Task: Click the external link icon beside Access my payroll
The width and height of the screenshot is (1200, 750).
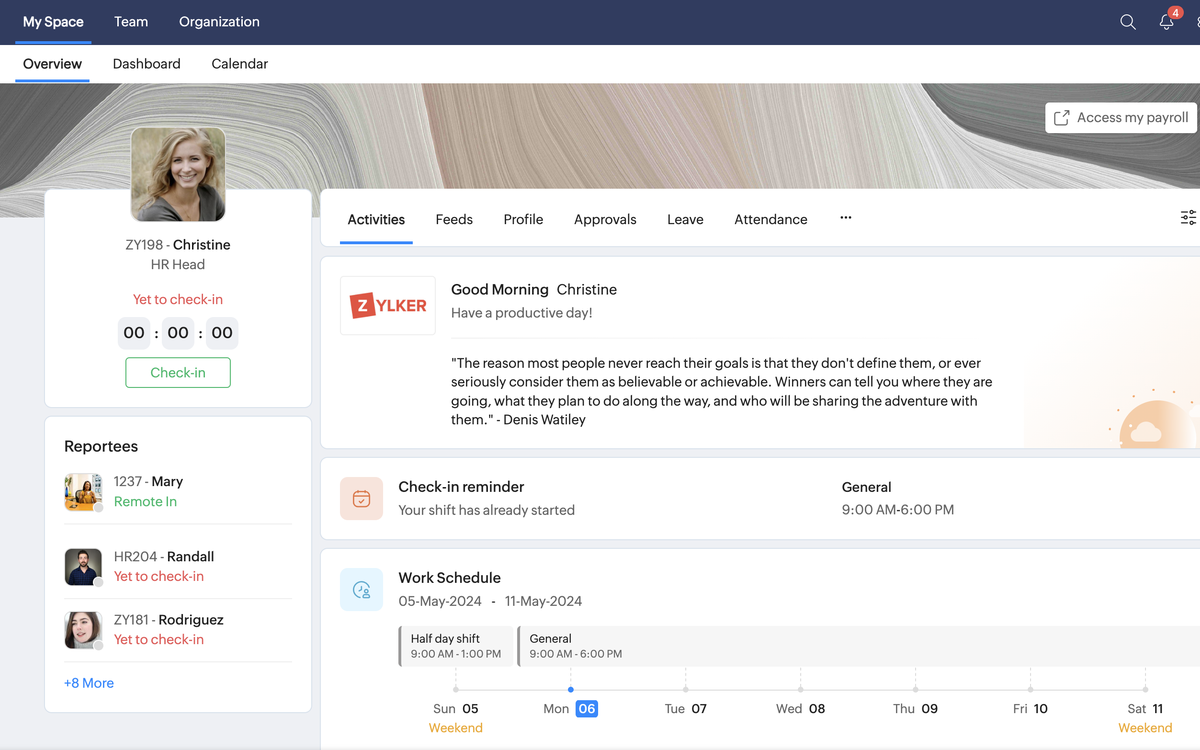Action: click(1062, 118)
